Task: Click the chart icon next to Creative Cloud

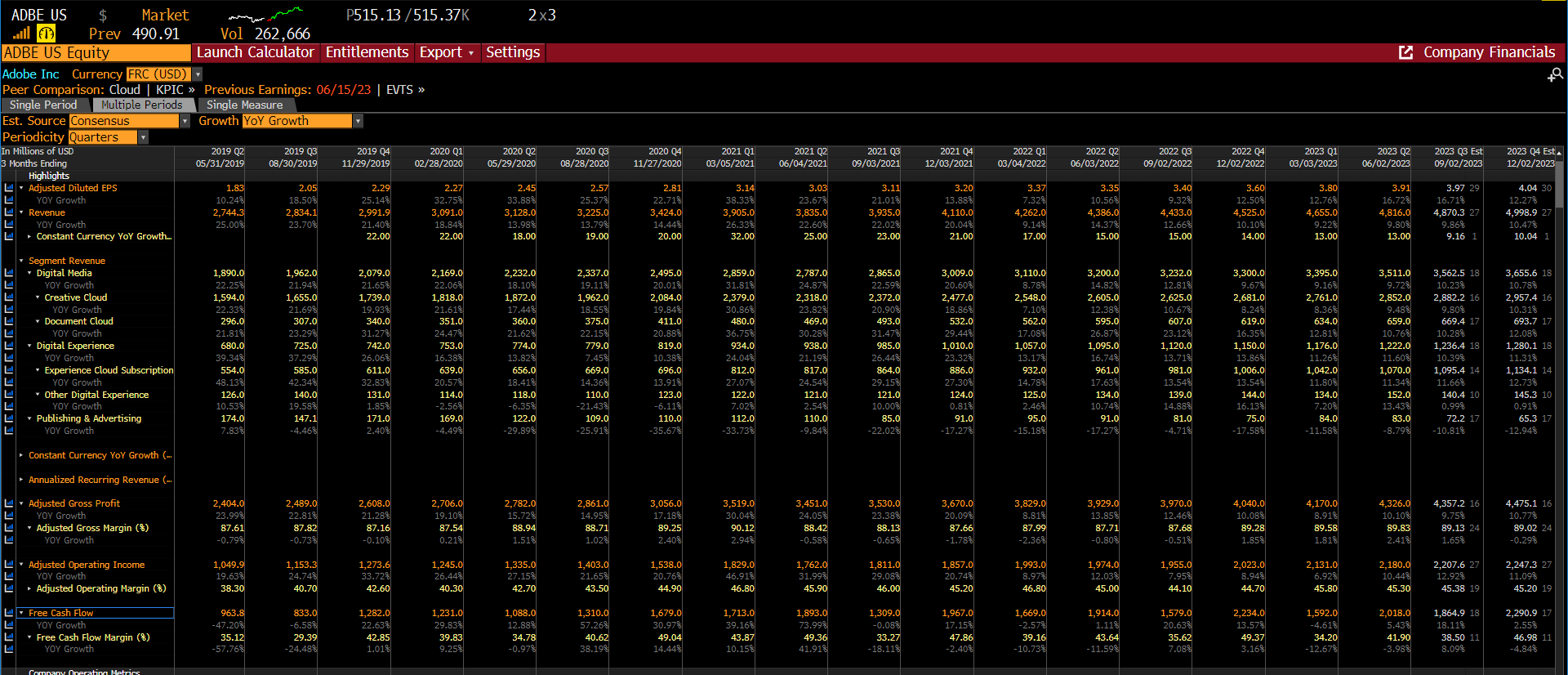Action: pos(9,297)
